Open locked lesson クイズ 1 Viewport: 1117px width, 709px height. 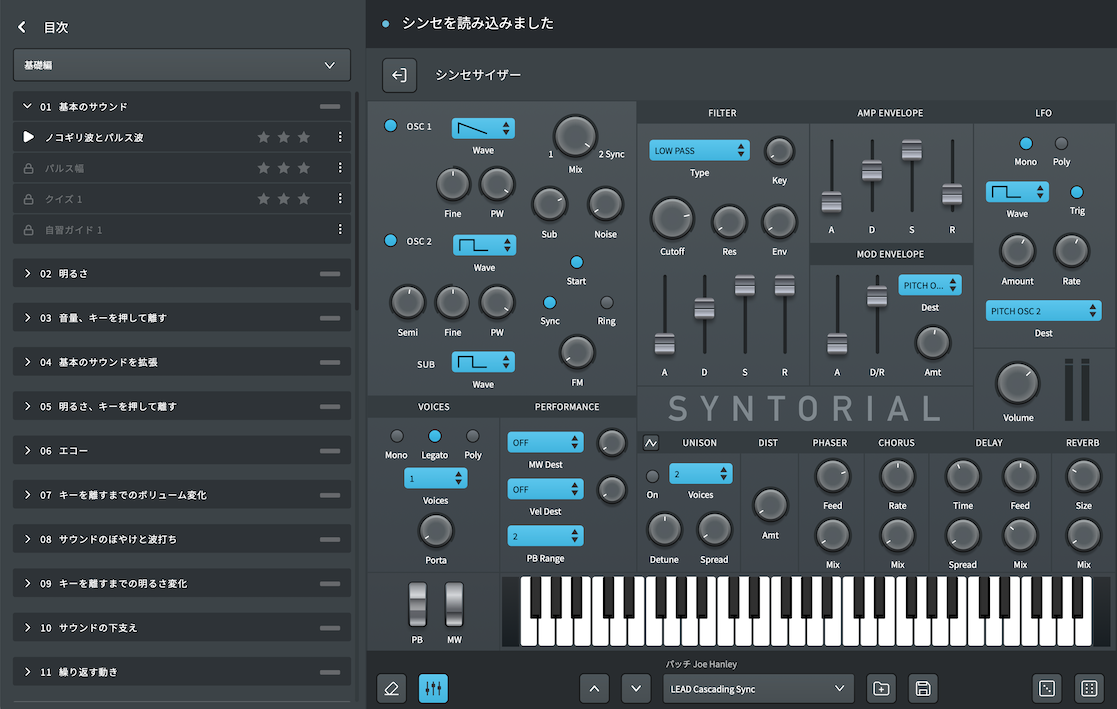click(x=182, y=199)
